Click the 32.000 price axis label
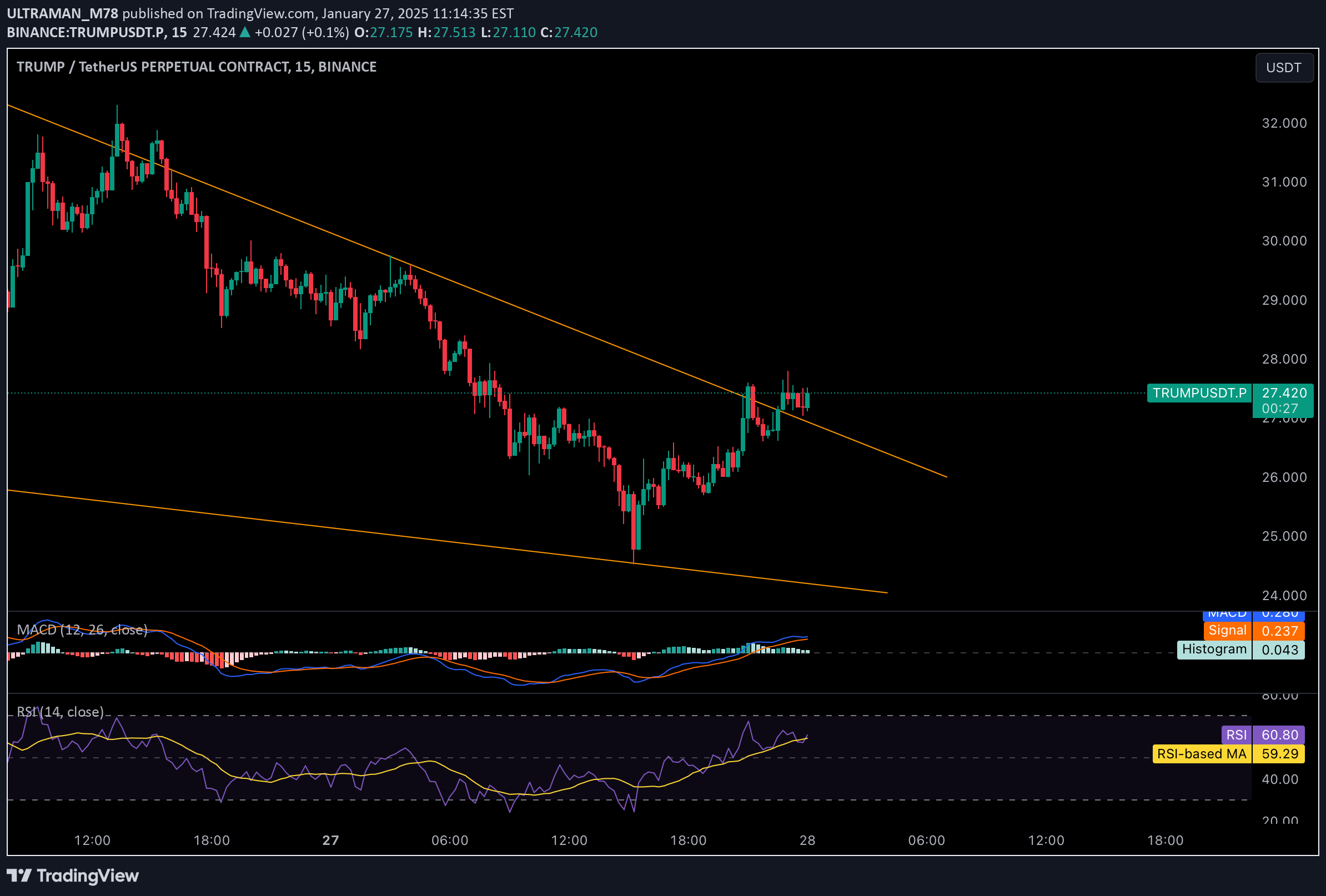 tap(1284, 123)
